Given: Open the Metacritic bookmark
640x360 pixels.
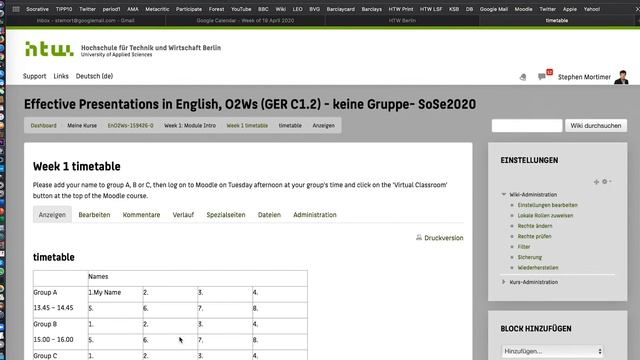Looking at the screenshot, I should click(x=157, y=9).
